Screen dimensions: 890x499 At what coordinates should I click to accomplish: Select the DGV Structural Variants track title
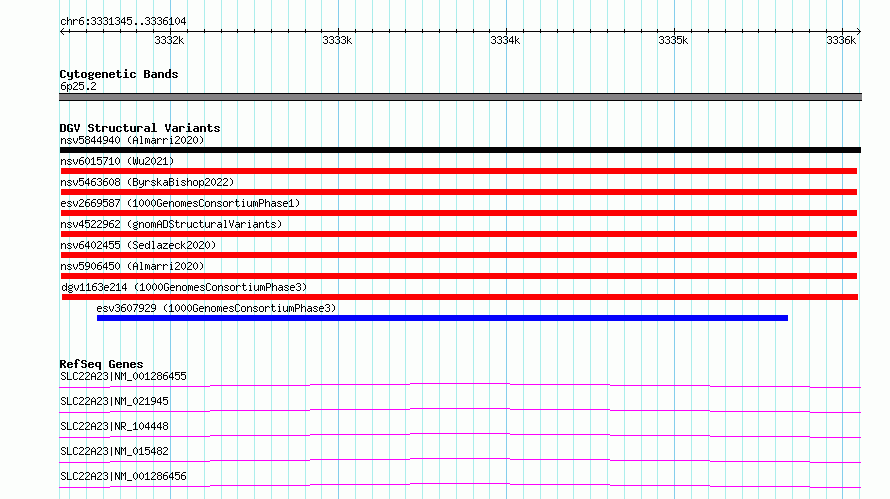pos(140,128)
